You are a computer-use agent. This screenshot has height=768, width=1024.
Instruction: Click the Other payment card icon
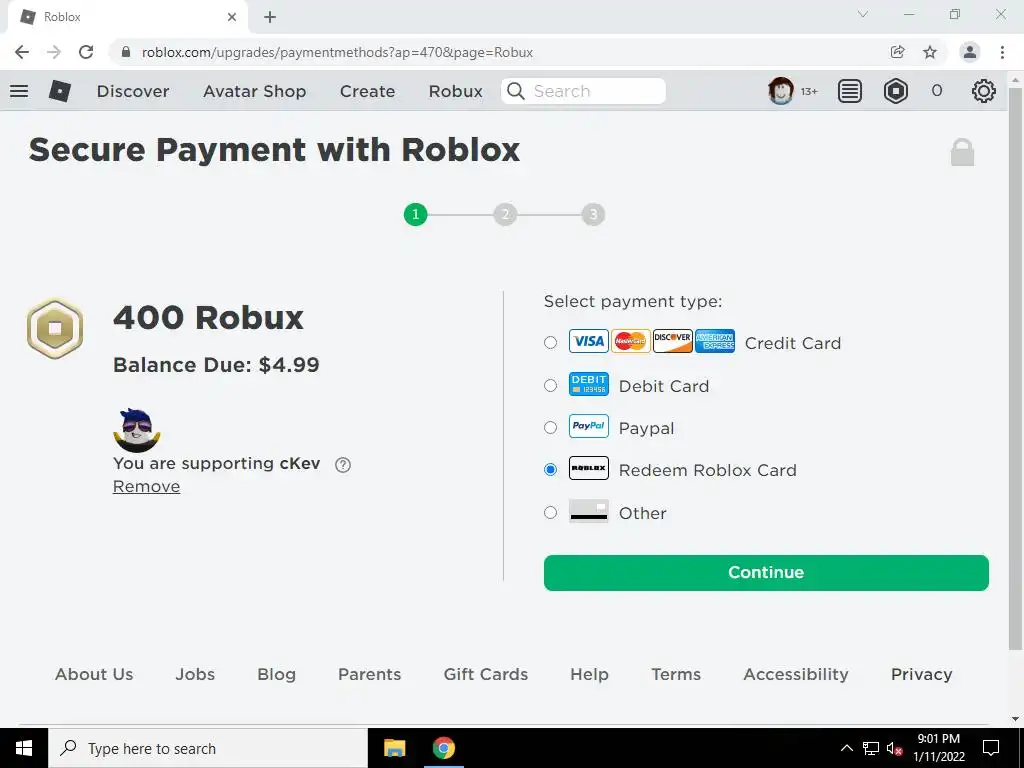pyautogui.click(x=588, y=511)
